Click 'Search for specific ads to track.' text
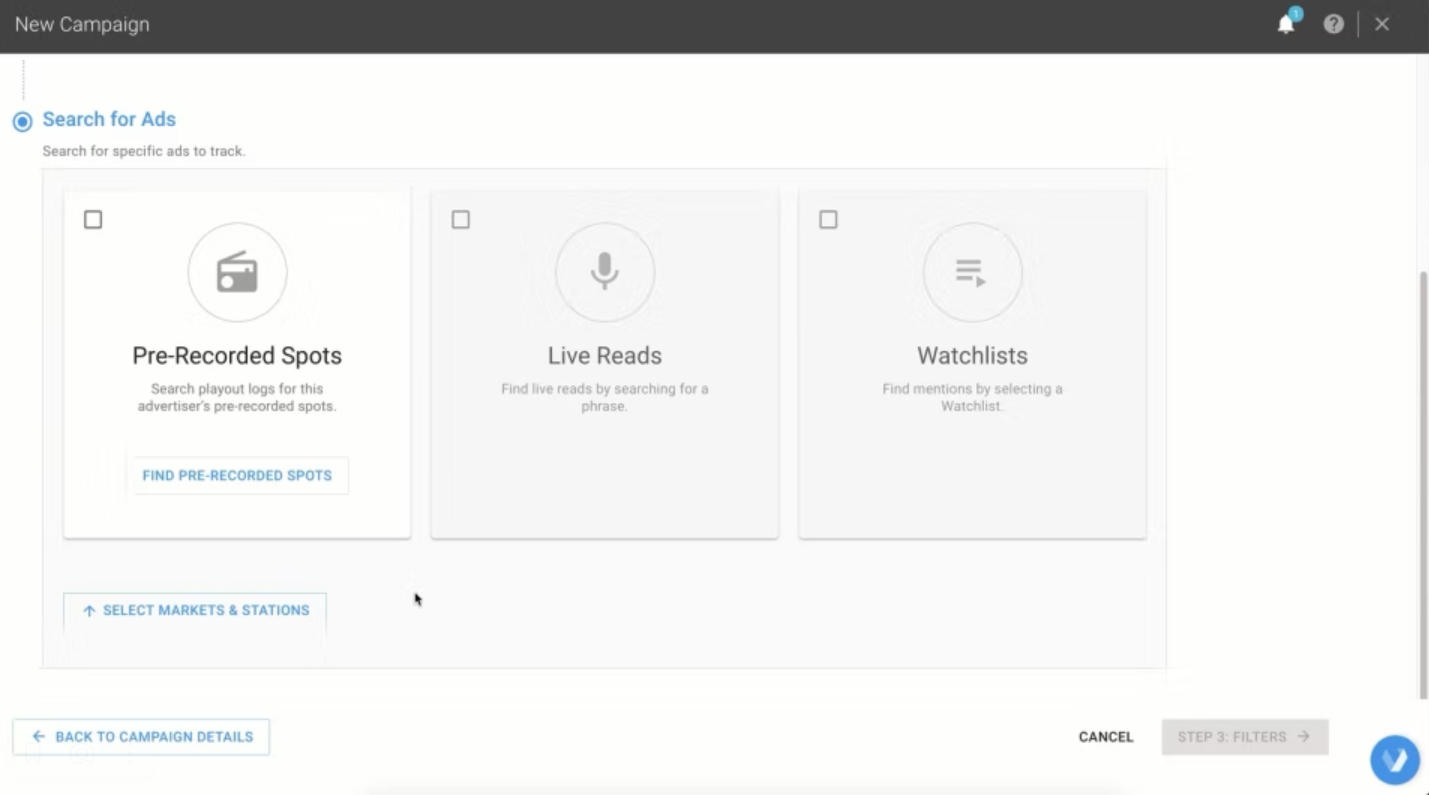The width and height of the screenshot is (1429, 795). [x=144, y=152]
